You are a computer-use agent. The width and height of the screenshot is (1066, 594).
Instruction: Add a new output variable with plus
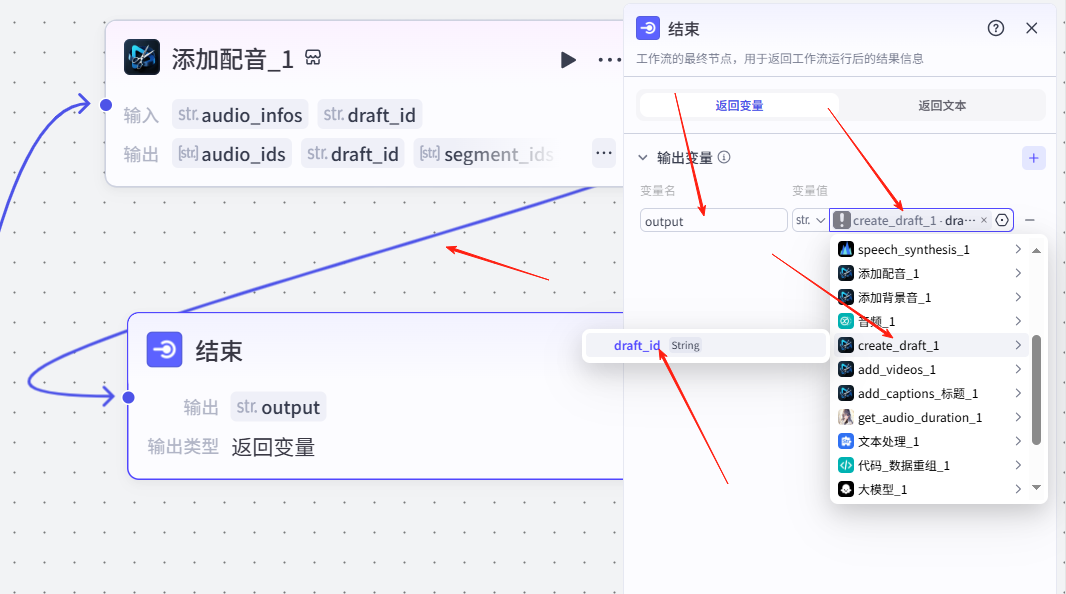[x=1033, y=158]
